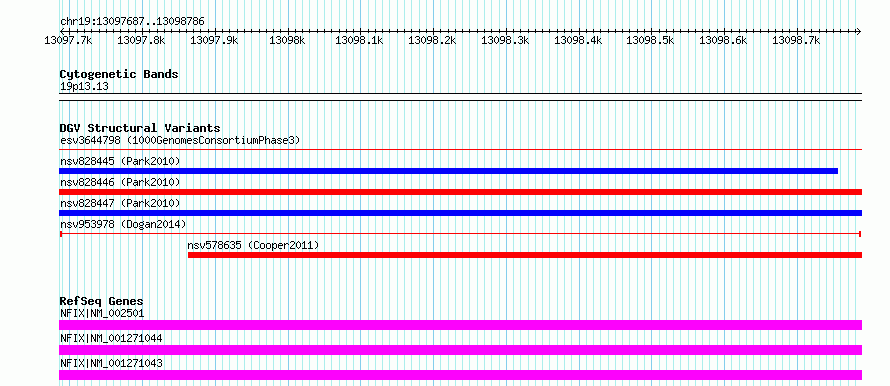
Task: Select the 13098.7k ruler tick label
Action: (x=796, y=40)
